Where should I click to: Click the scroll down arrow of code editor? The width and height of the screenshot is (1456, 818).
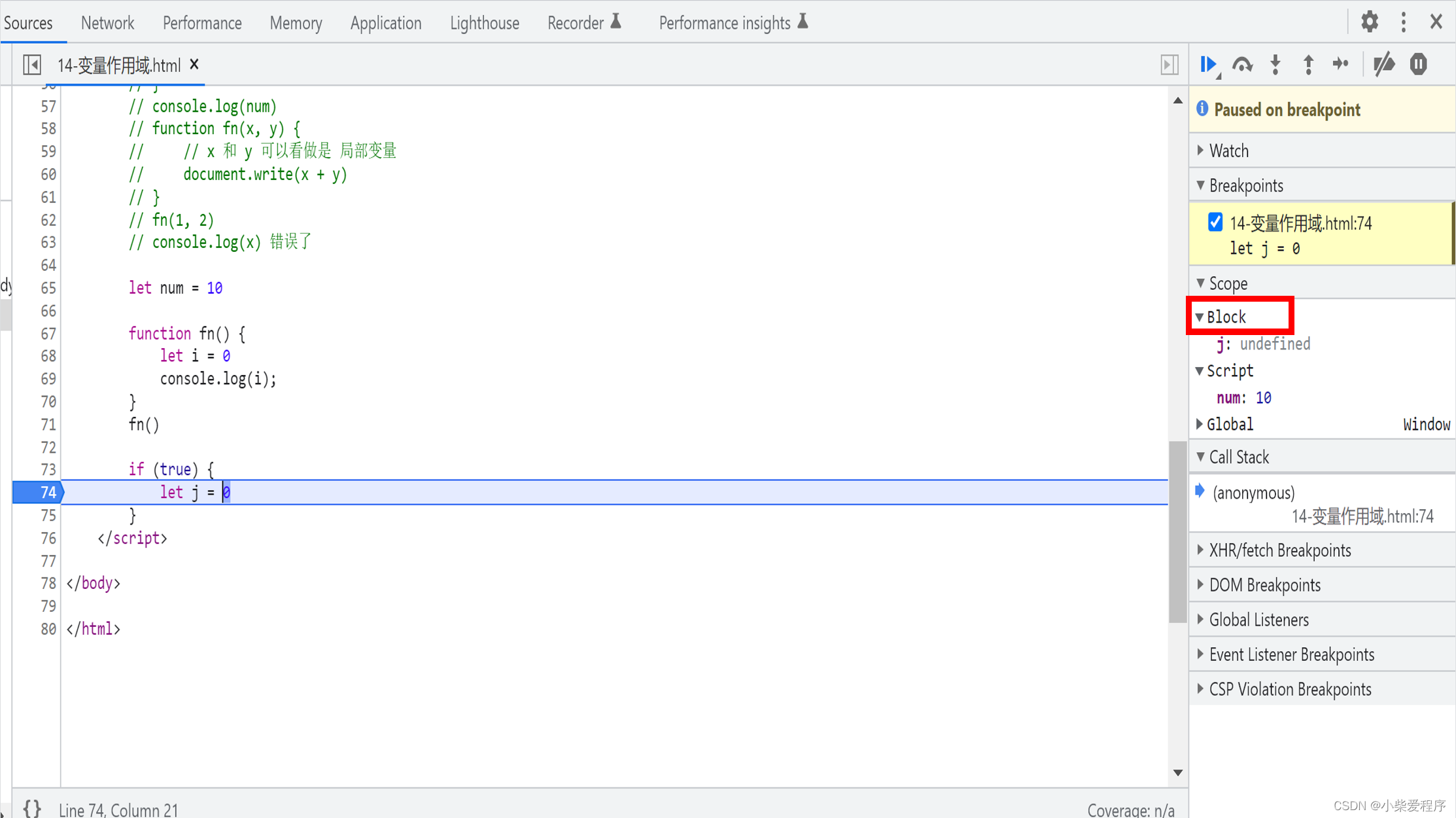[x=1177, y=773]
